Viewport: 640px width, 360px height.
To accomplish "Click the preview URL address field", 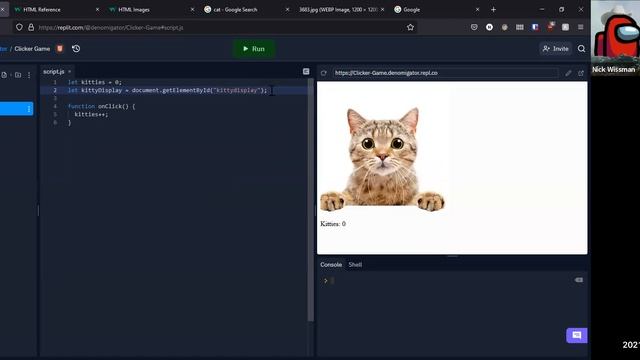I will coord(445,73).
